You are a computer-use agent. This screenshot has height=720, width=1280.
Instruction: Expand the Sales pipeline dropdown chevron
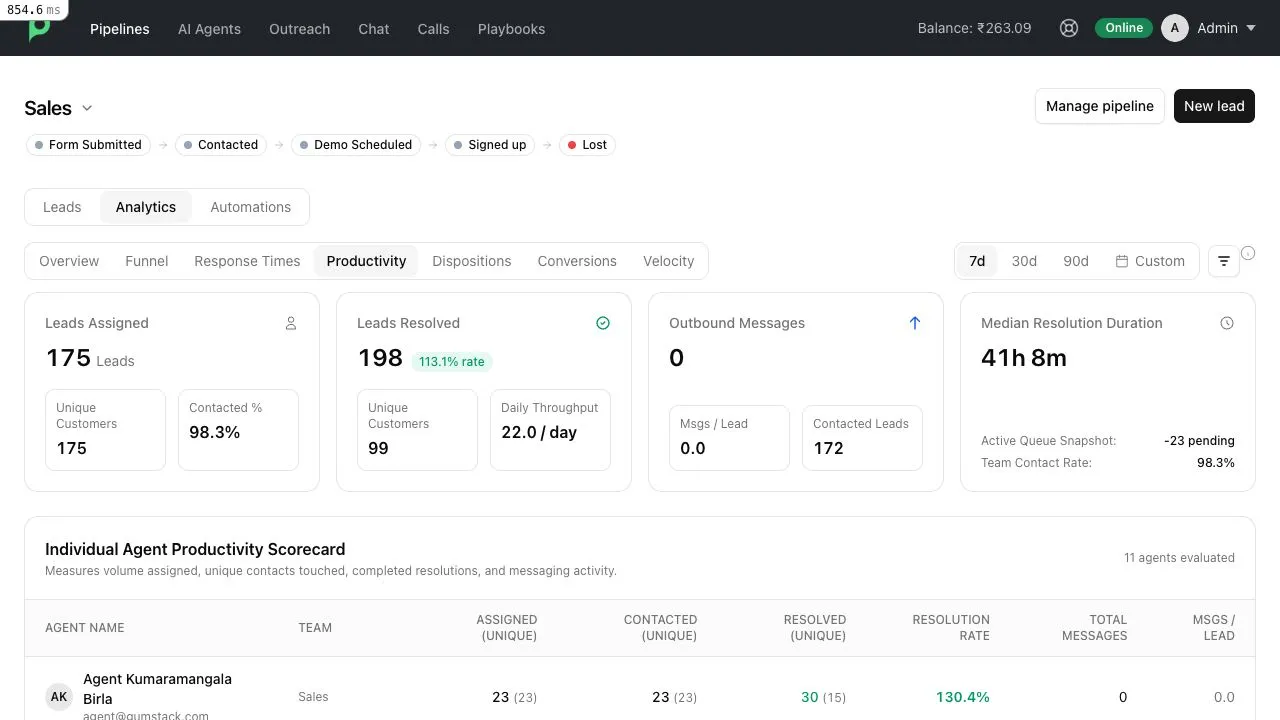pos(87,108)
